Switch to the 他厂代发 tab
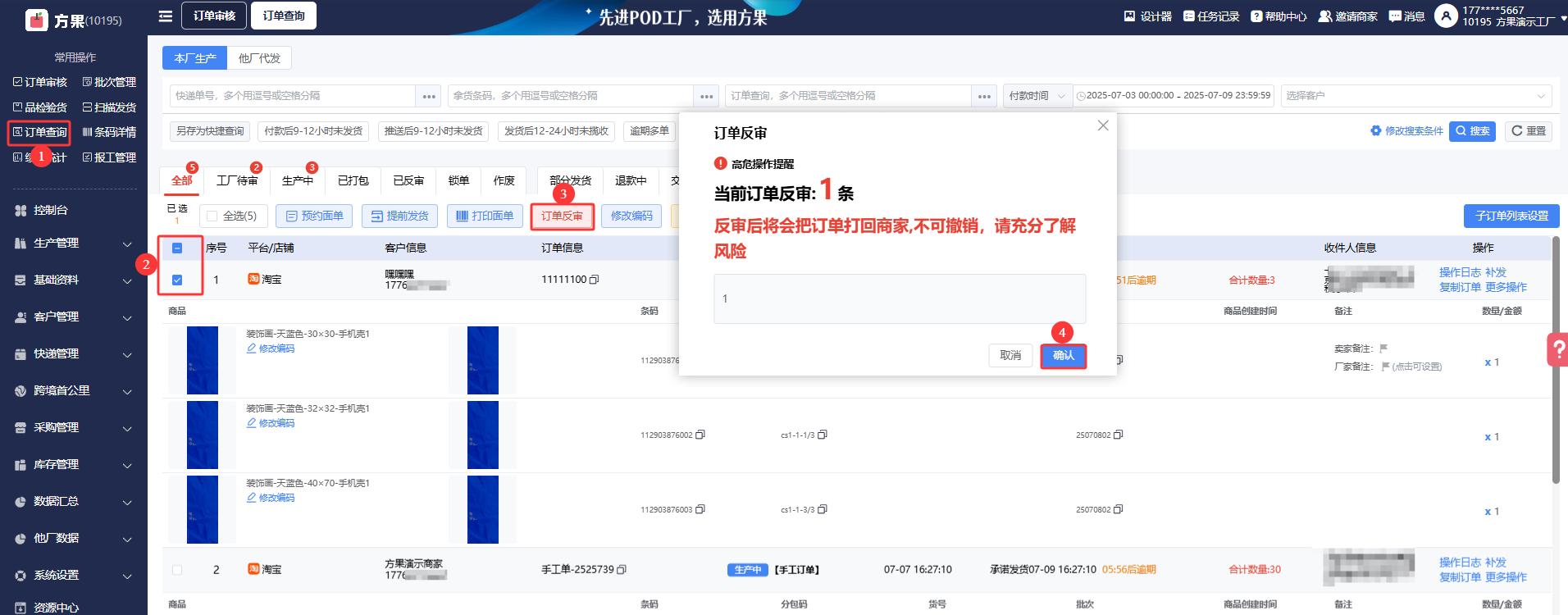The height and width of the screenshot is (615, 1568). pyautogui.click(x=259, y=58)
